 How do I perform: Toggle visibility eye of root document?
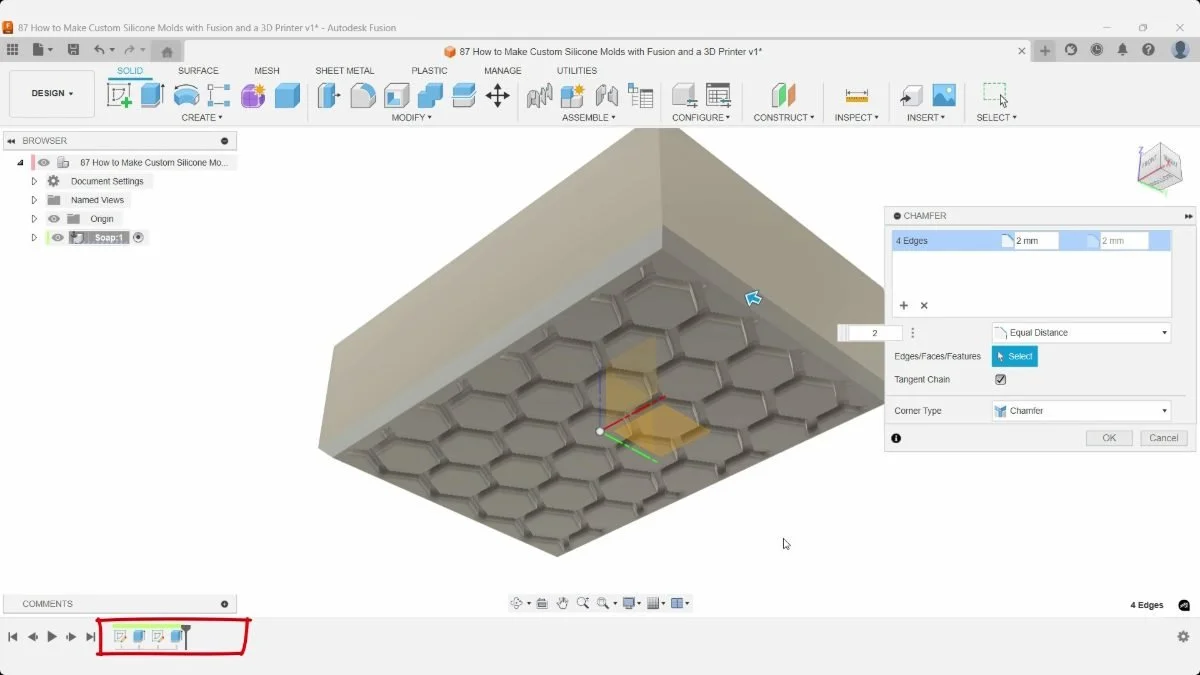[44, 162]
